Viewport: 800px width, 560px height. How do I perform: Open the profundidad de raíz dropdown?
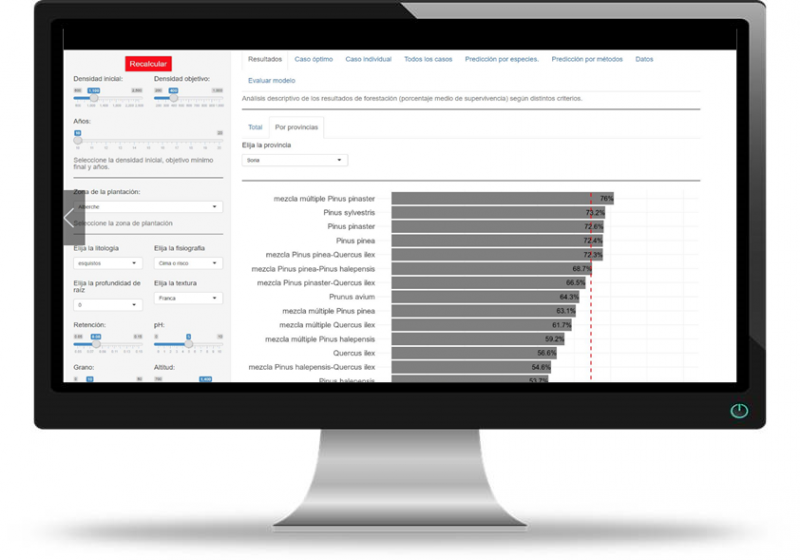tap(108, 304)
